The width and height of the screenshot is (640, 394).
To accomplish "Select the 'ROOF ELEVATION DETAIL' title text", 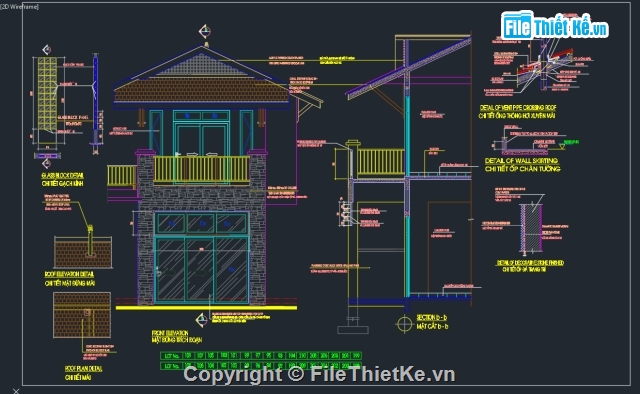I will pyautogui.click(x=69, y=274).
